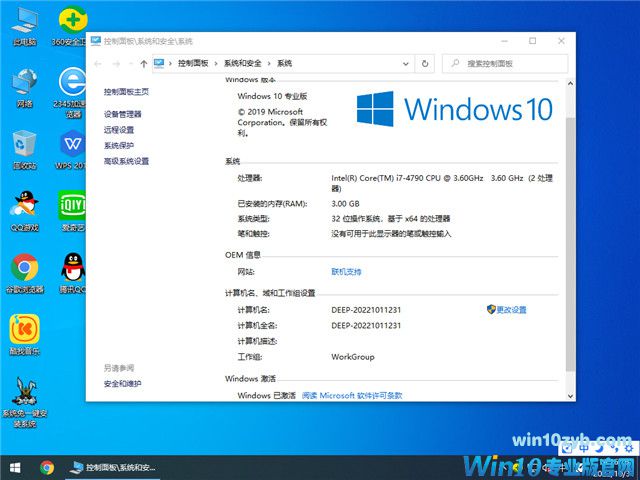Click the Windows Start button
This screenshot has height=480, width=640.
tap(15, 467)
